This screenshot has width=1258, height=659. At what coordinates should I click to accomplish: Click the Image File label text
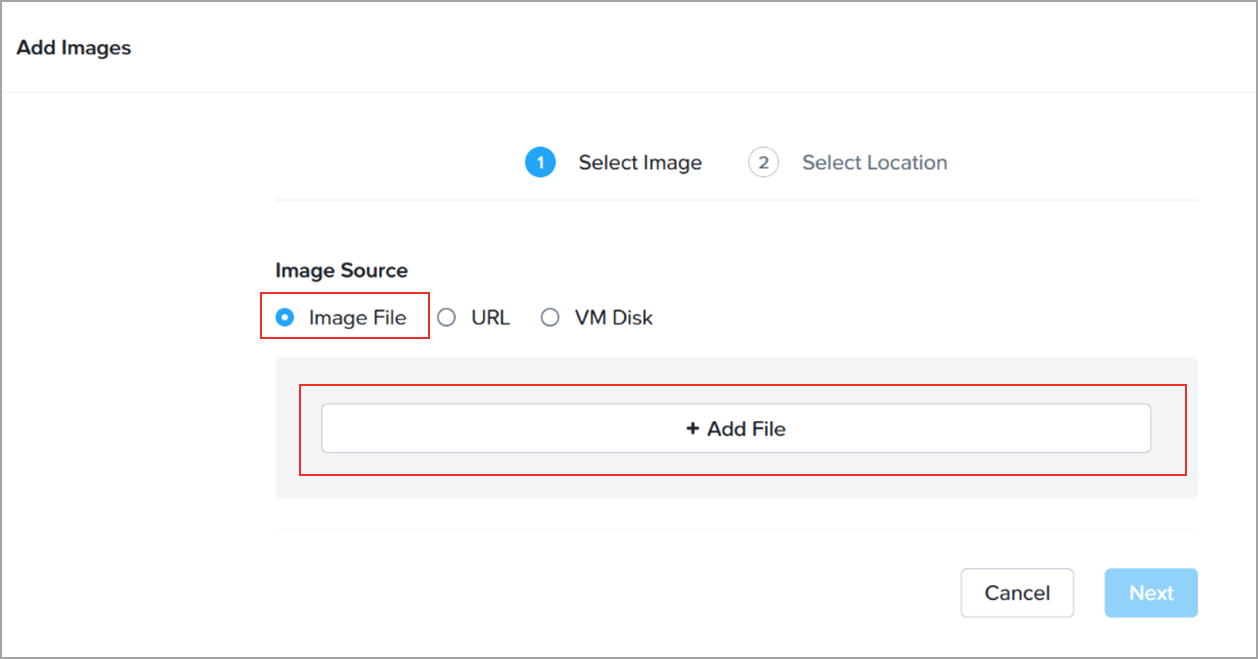tap(357, 318)
